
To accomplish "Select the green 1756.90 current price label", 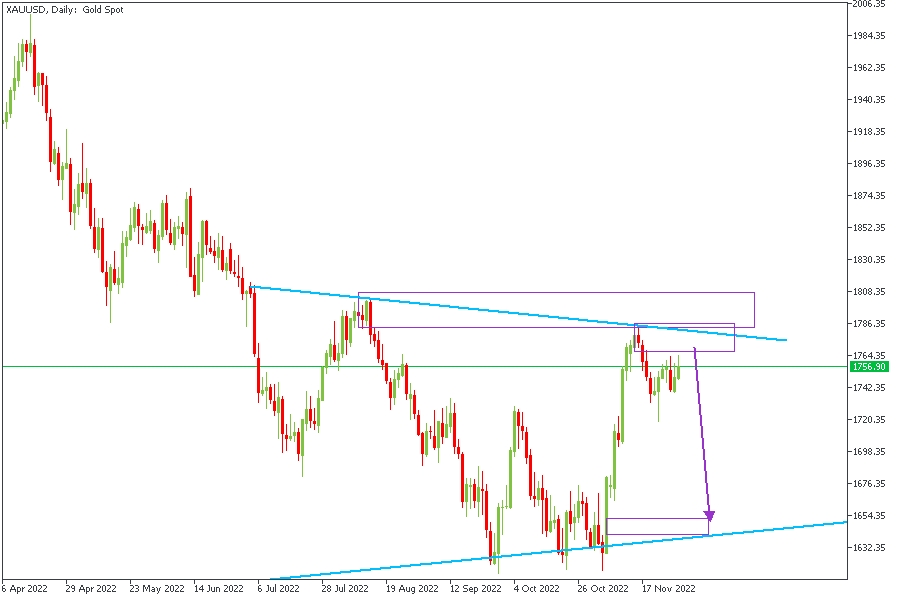I will (x=869, y=367).
